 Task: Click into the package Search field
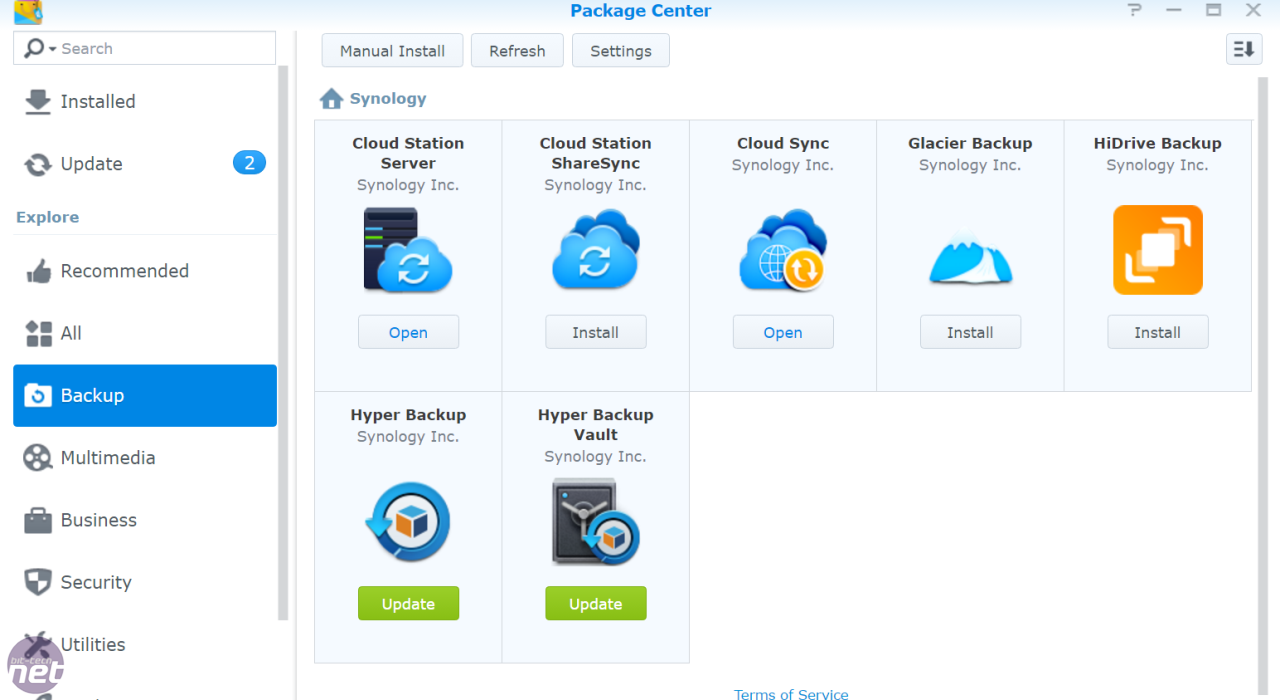point(144,48)
